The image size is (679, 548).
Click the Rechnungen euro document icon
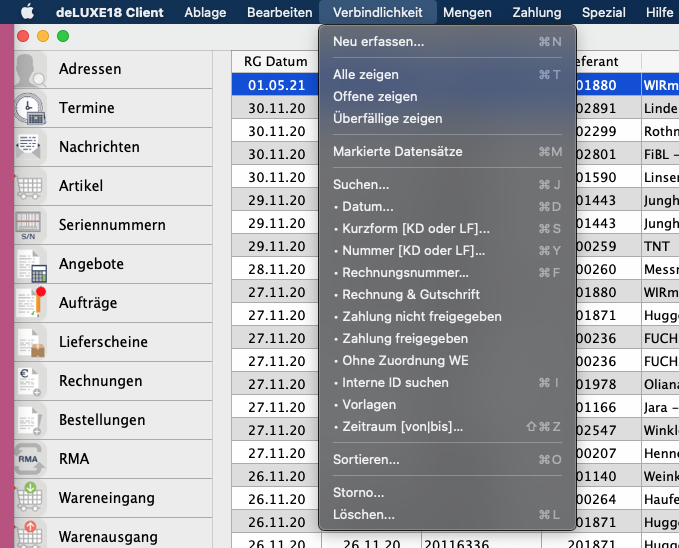(x=30, y=381)
